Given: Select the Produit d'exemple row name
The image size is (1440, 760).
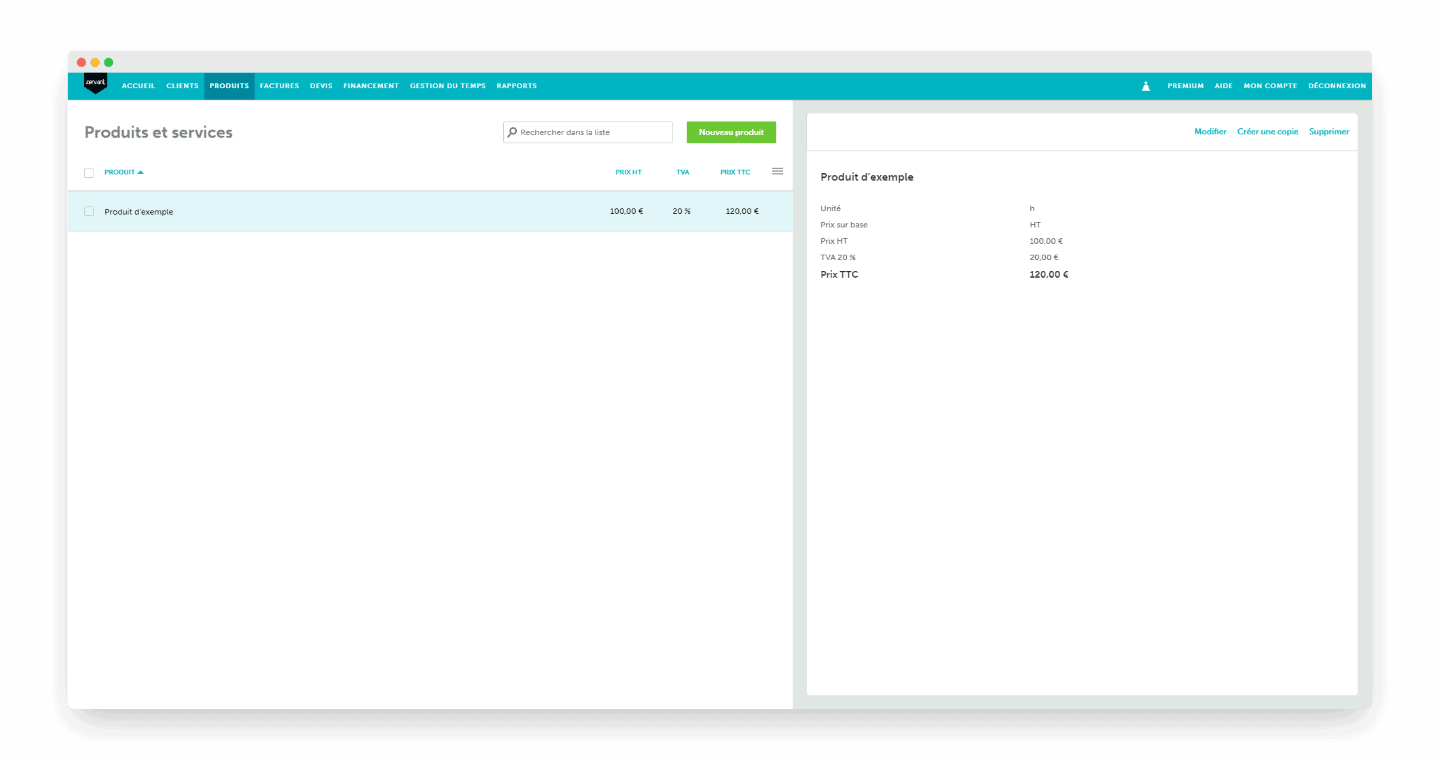Looking at the screenshot, I should click(139, 212).
